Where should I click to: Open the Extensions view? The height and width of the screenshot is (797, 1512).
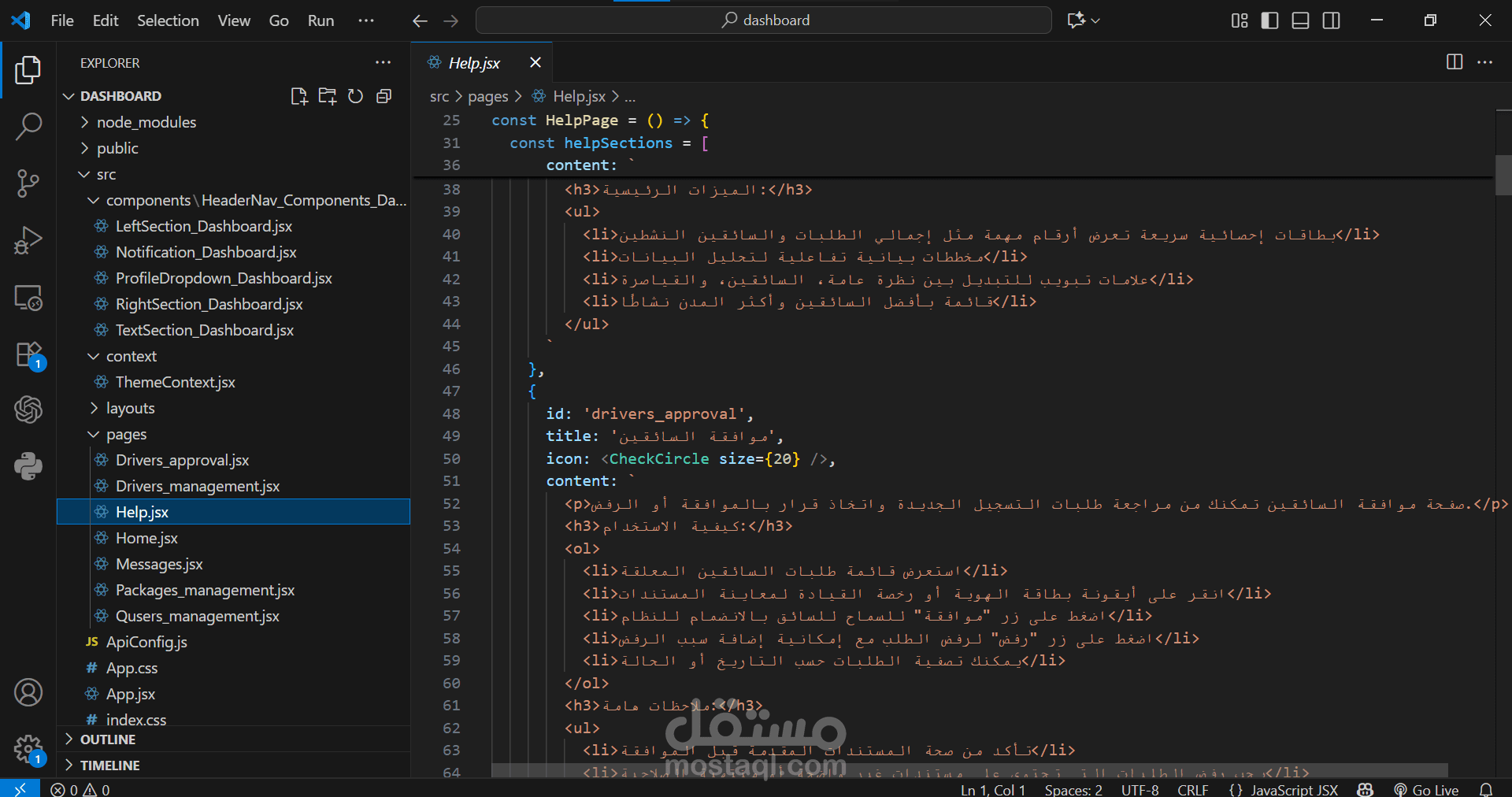click(28, 354)
